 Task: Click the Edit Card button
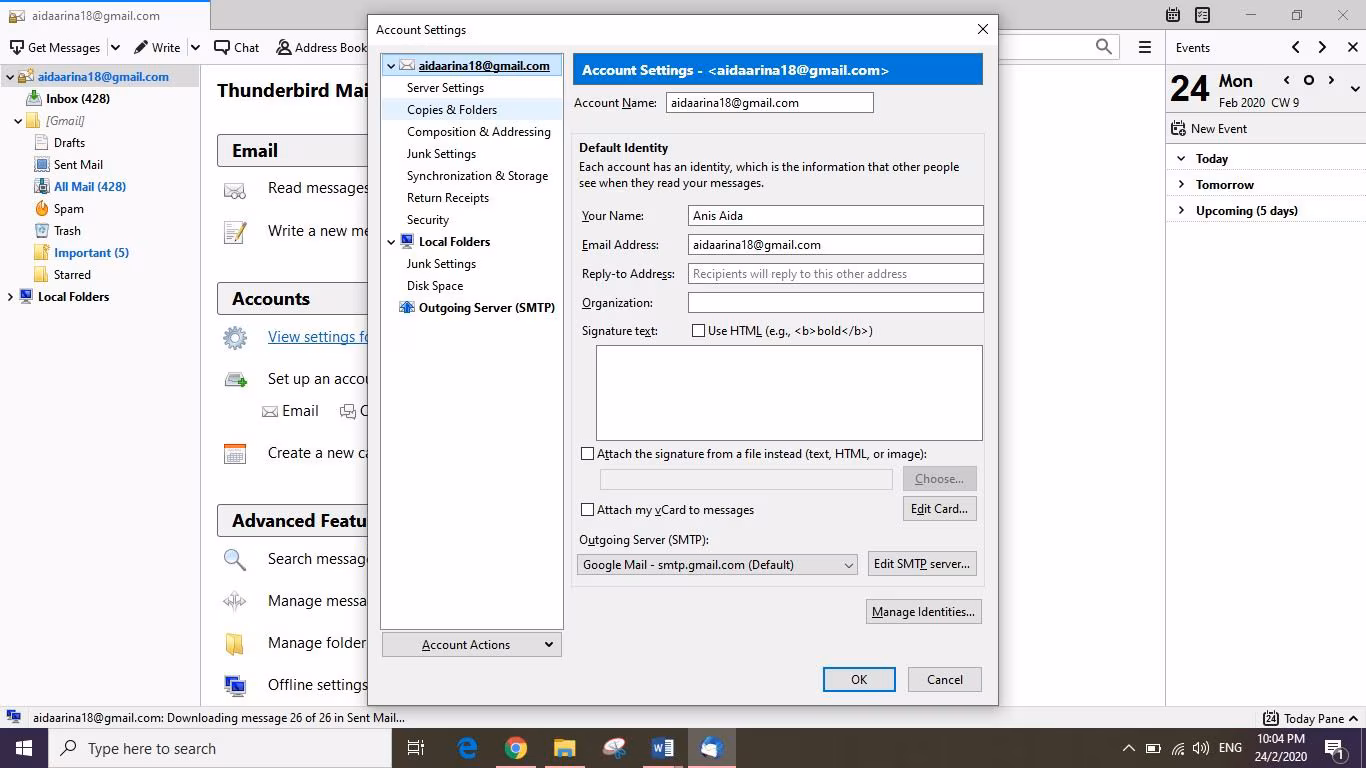point(939,509)
